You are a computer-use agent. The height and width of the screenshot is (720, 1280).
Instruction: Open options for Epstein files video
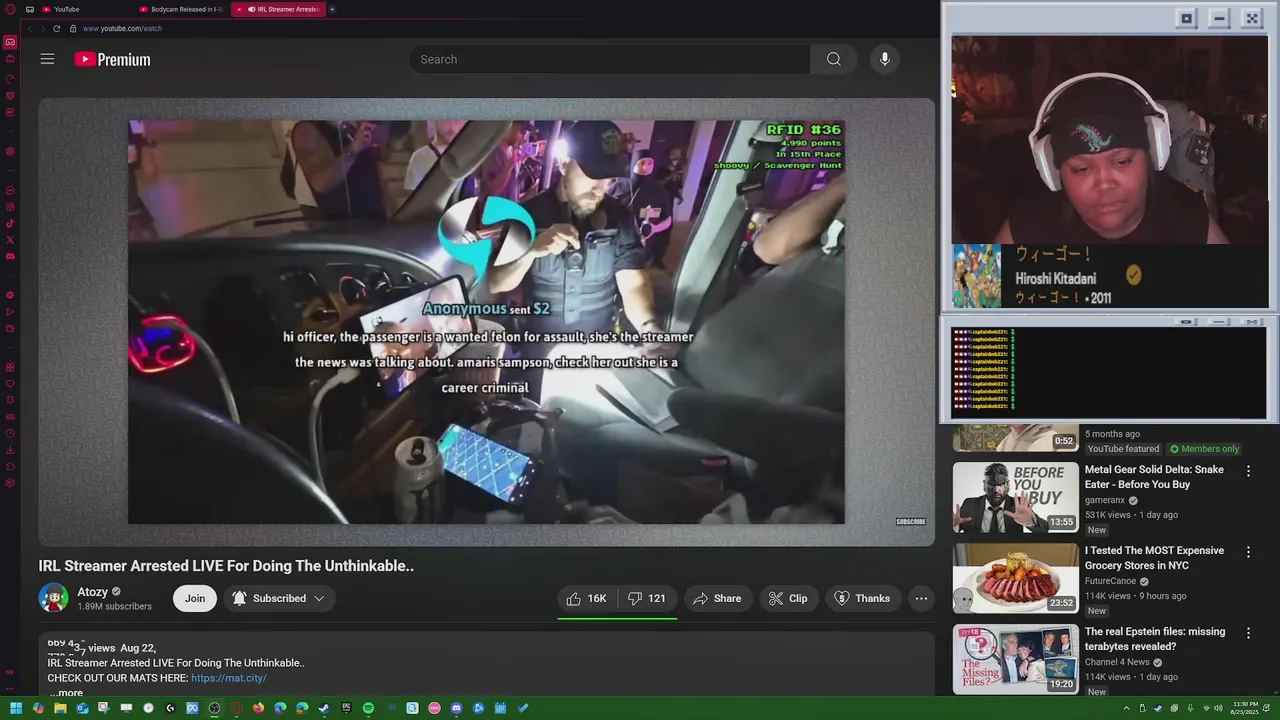coord(1248,632)
